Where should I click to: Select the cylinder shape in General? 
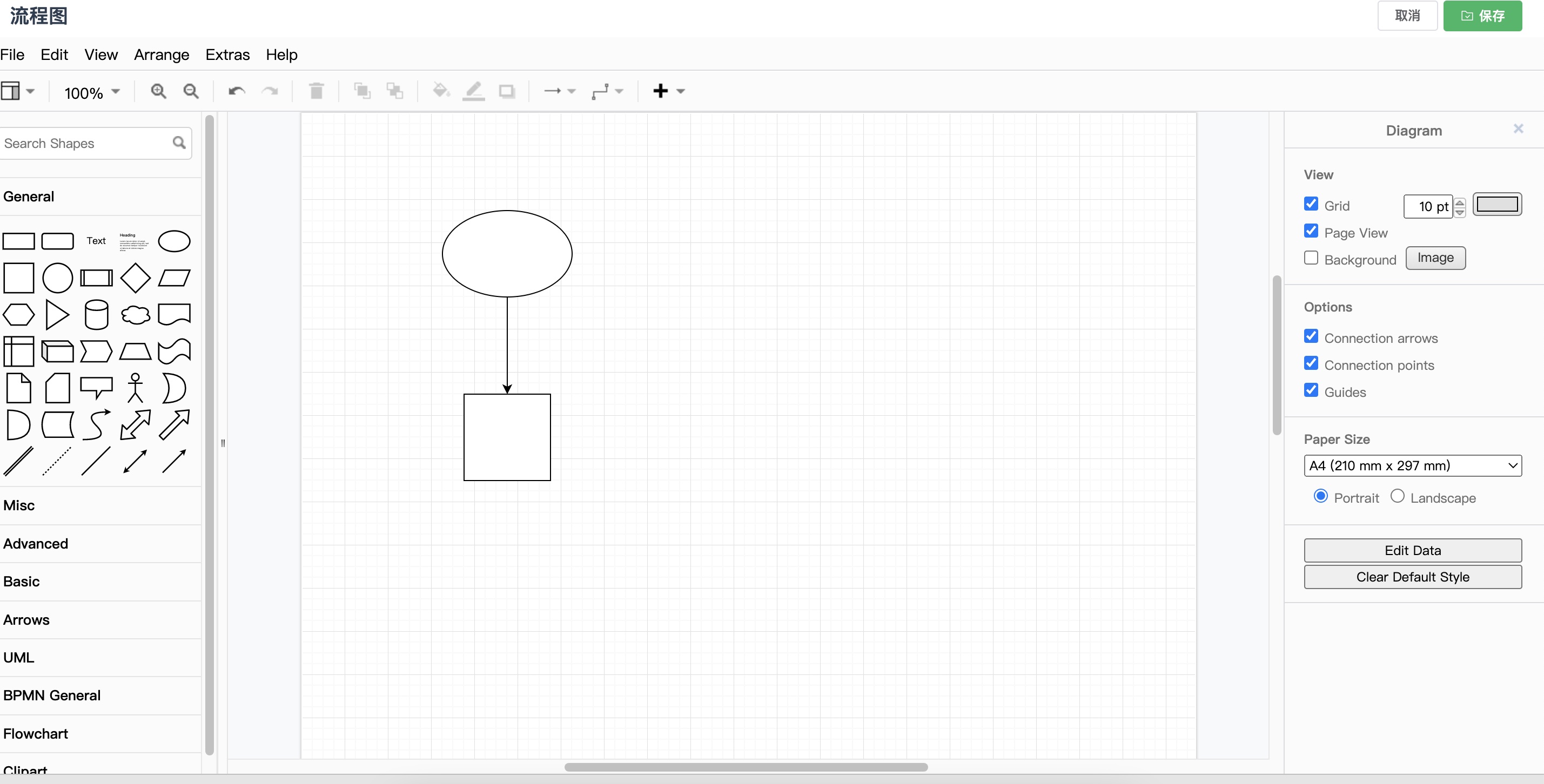tap(97, 314)
